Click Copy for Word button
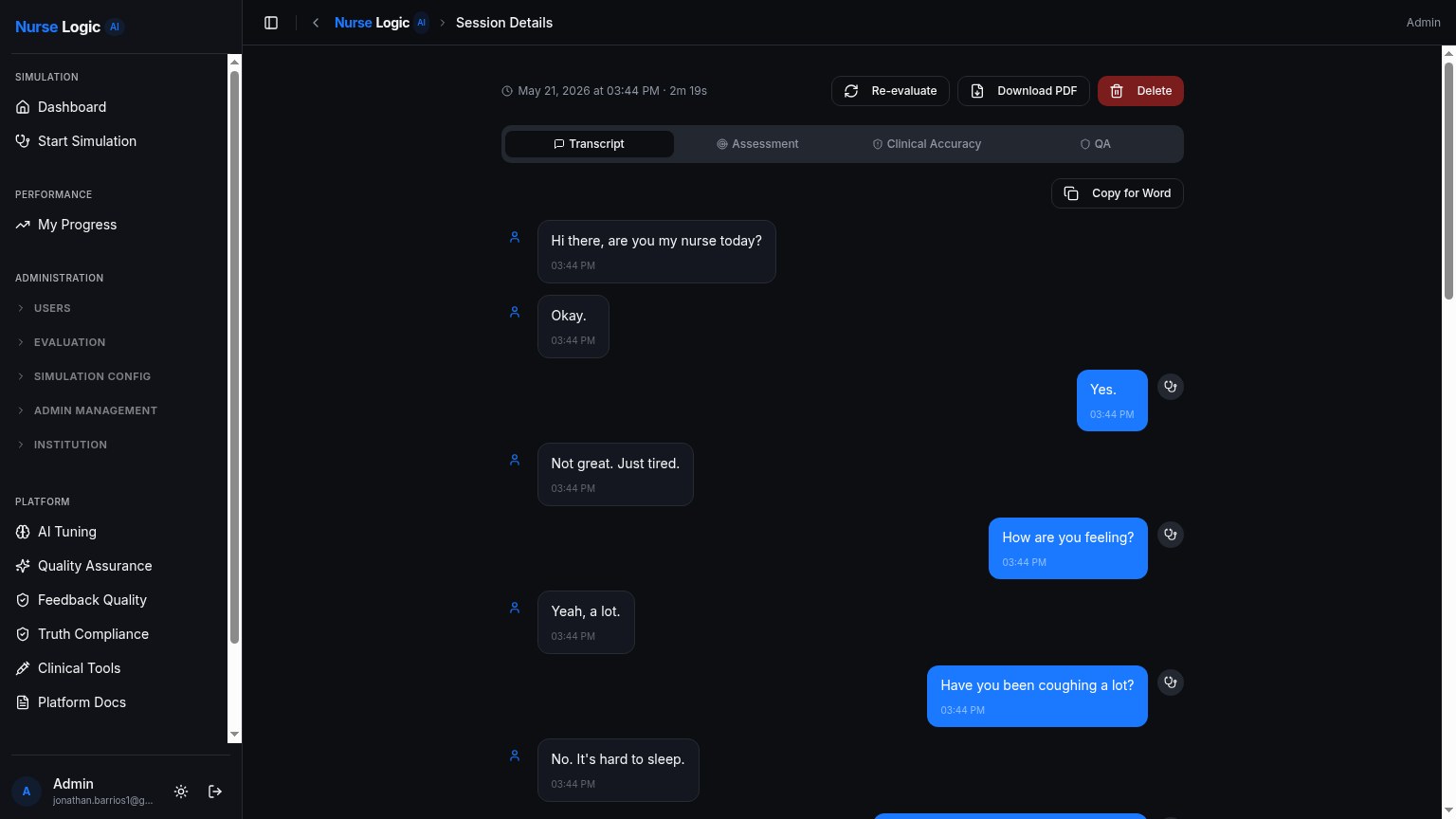 coord(1118,193)
